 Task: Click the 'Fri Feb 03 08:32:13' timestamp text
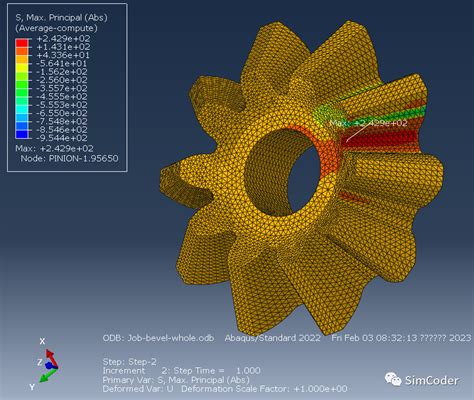click(x=374, y=338)
